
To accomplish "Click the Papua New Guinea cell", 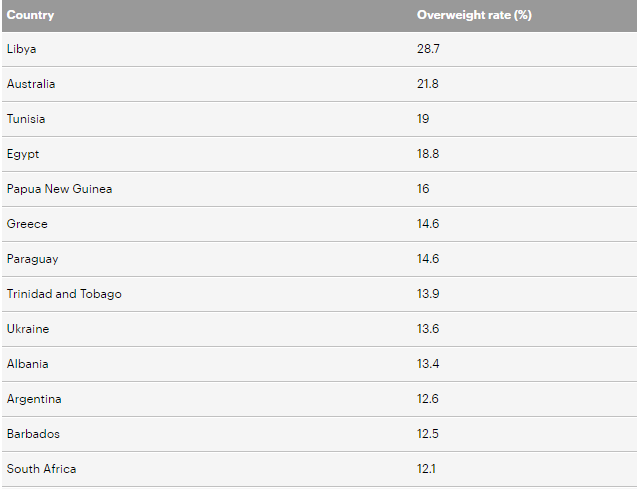I will coord(59,189).
